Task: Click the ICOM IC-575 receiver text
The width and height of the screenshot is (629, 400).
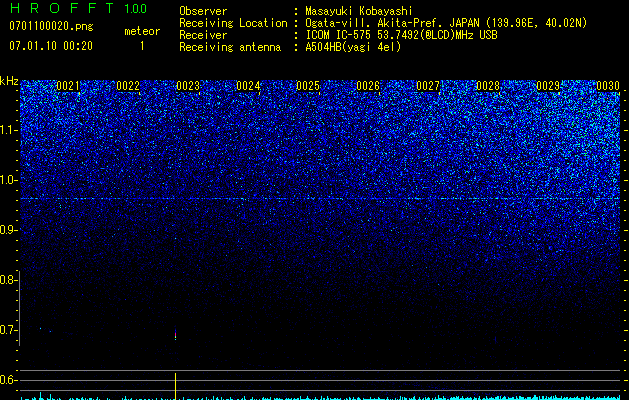Action: pos(401,35)
